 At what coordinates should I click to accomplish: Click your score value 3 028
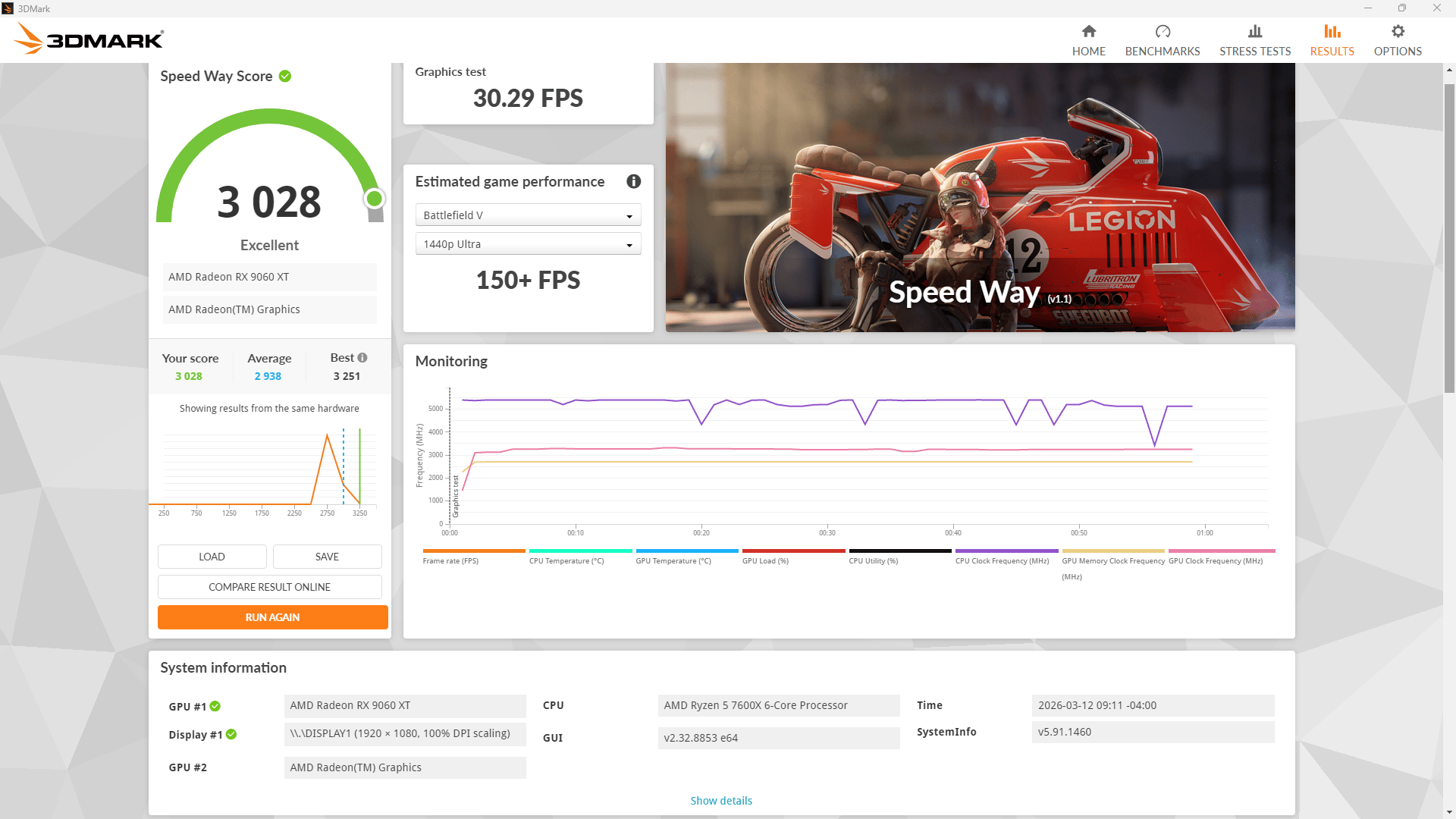(189, 376)
